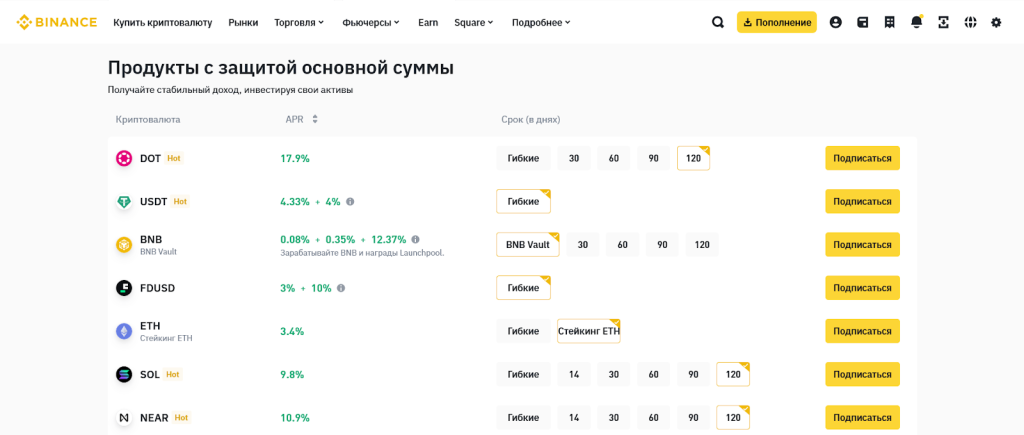Image resolution: width=1024 pixels, height=435 pixels.
Task: Click the globe language icon
Action: 969,22
